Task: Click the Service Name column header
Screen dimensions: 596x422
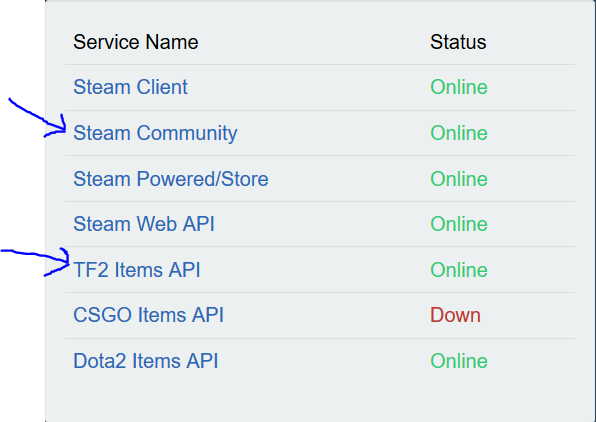Action: point(136,42)
